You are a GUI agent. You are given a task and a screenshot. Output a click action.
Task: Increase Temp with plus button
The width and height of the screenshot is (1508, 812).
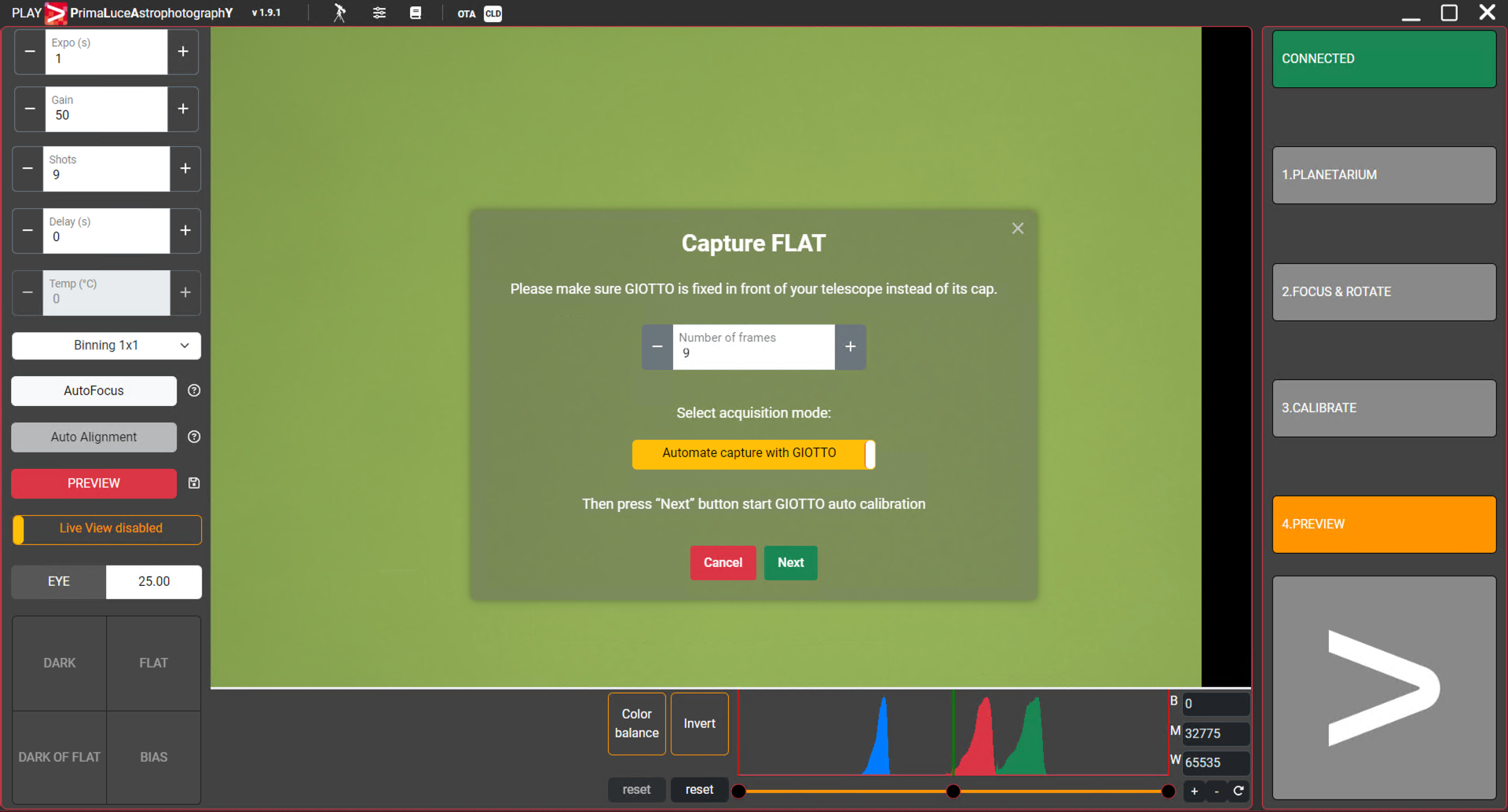point(185,293)
